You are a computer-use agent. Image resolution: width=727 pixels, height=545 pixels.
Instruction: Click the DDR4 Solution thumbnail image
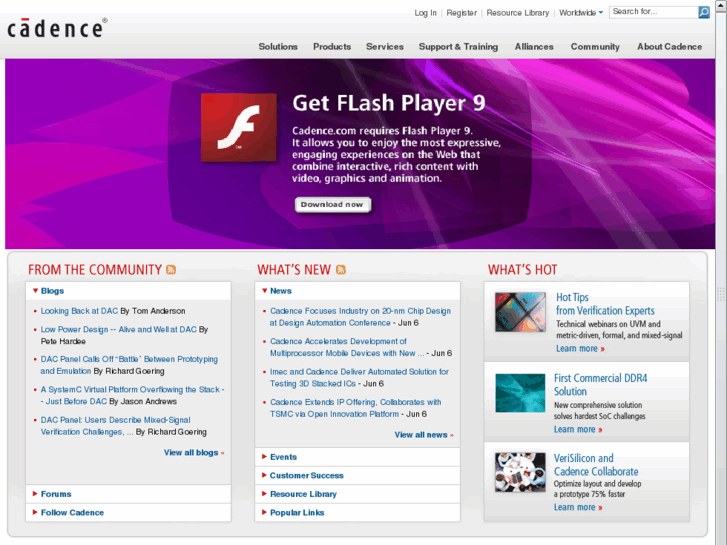pos(520,393)
